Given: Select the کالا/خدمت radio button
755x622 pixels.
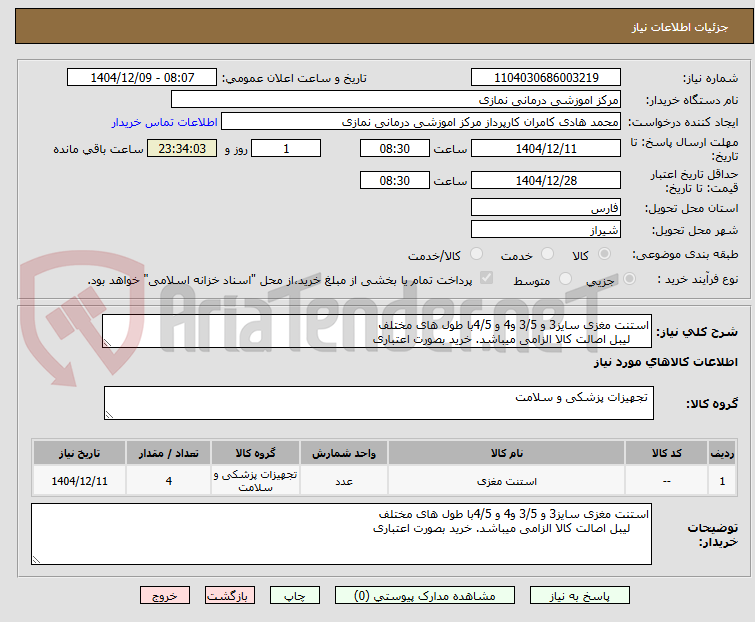Looking at the screenshot, I should pyautogui.click(x=476, y=254).
